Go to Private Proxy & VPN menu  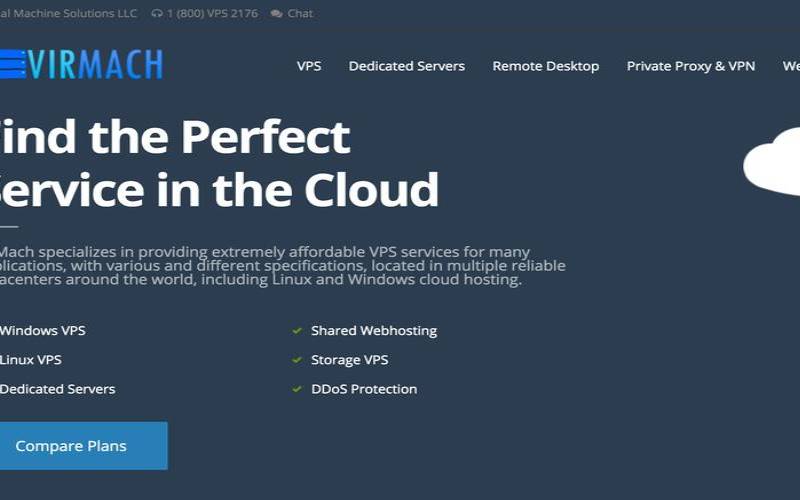point(690,66)
